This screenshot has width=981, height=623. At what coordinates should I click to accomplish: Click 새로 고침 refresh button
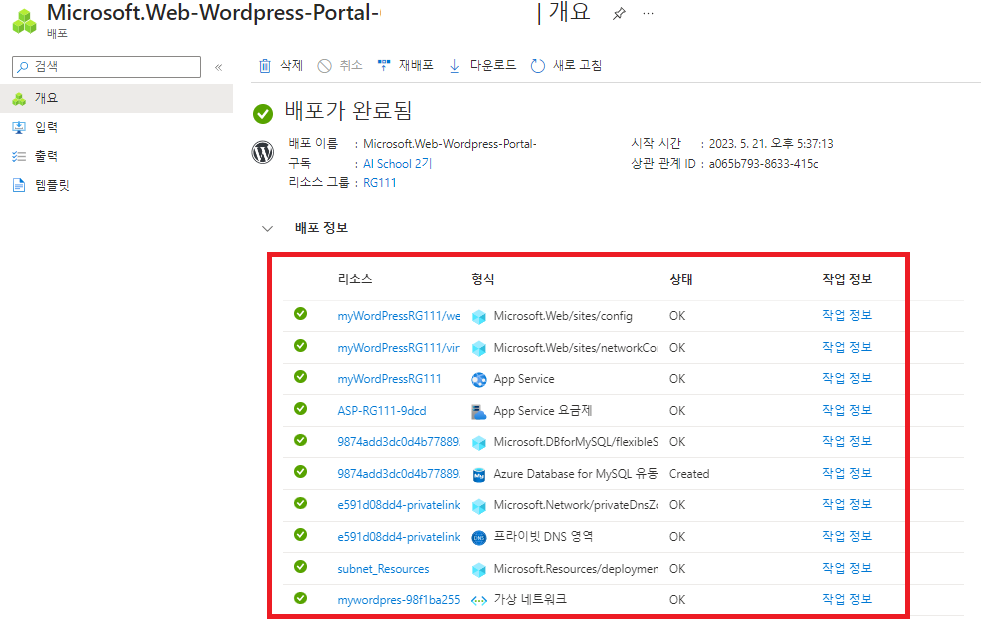click(x=566, y=65)
